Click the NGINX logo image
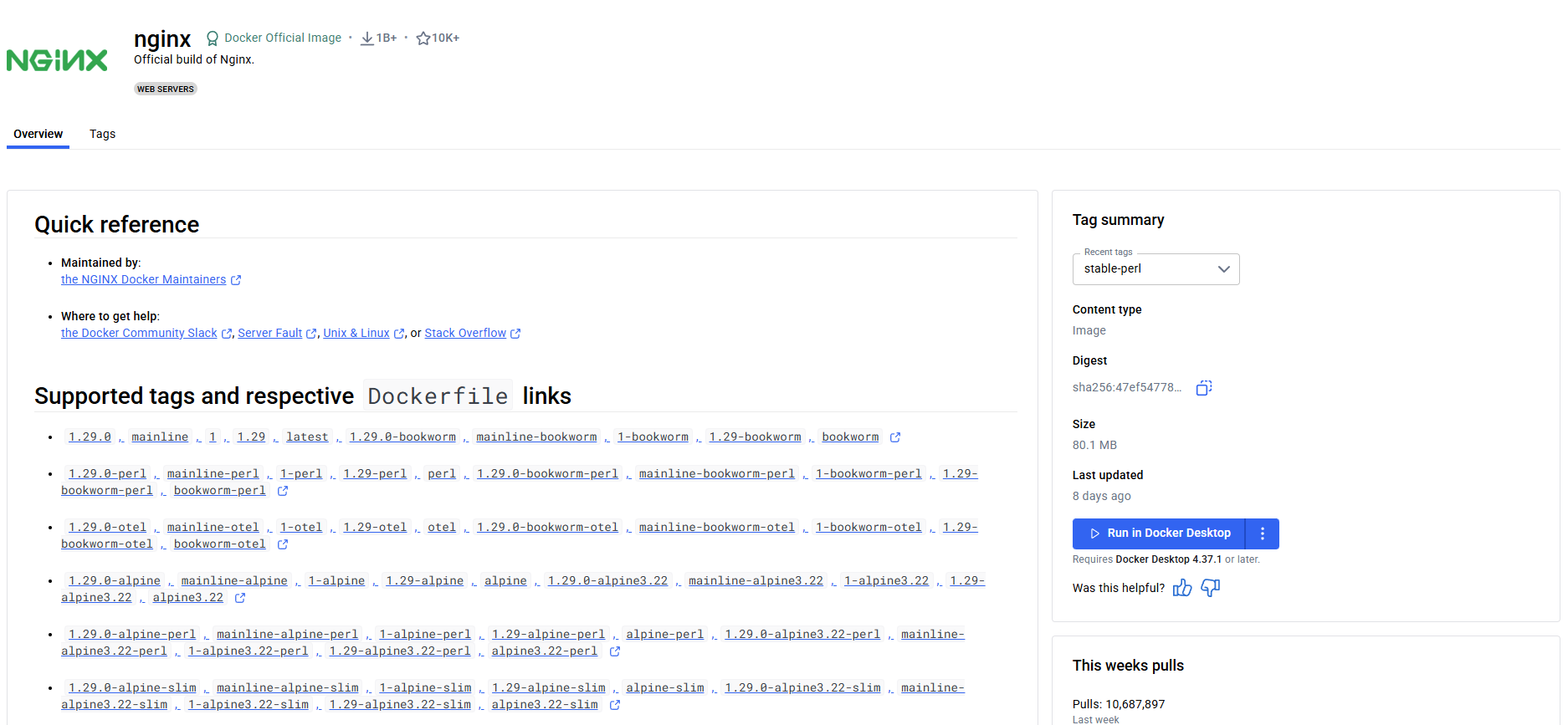The height and width of the screenshot is (725, 1568). point(57,60)
